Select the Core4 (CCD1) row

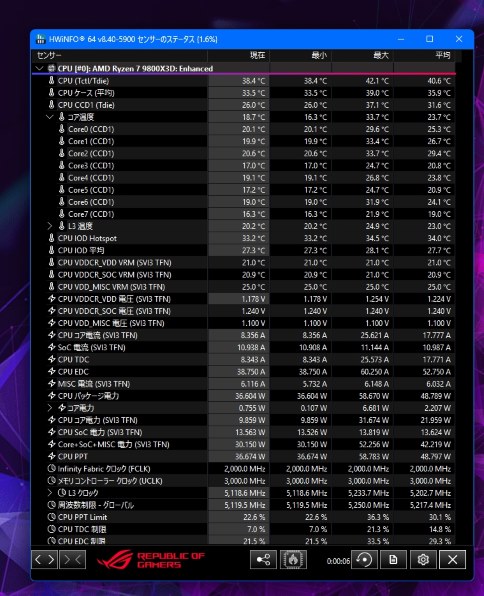[x=244, y=178]
